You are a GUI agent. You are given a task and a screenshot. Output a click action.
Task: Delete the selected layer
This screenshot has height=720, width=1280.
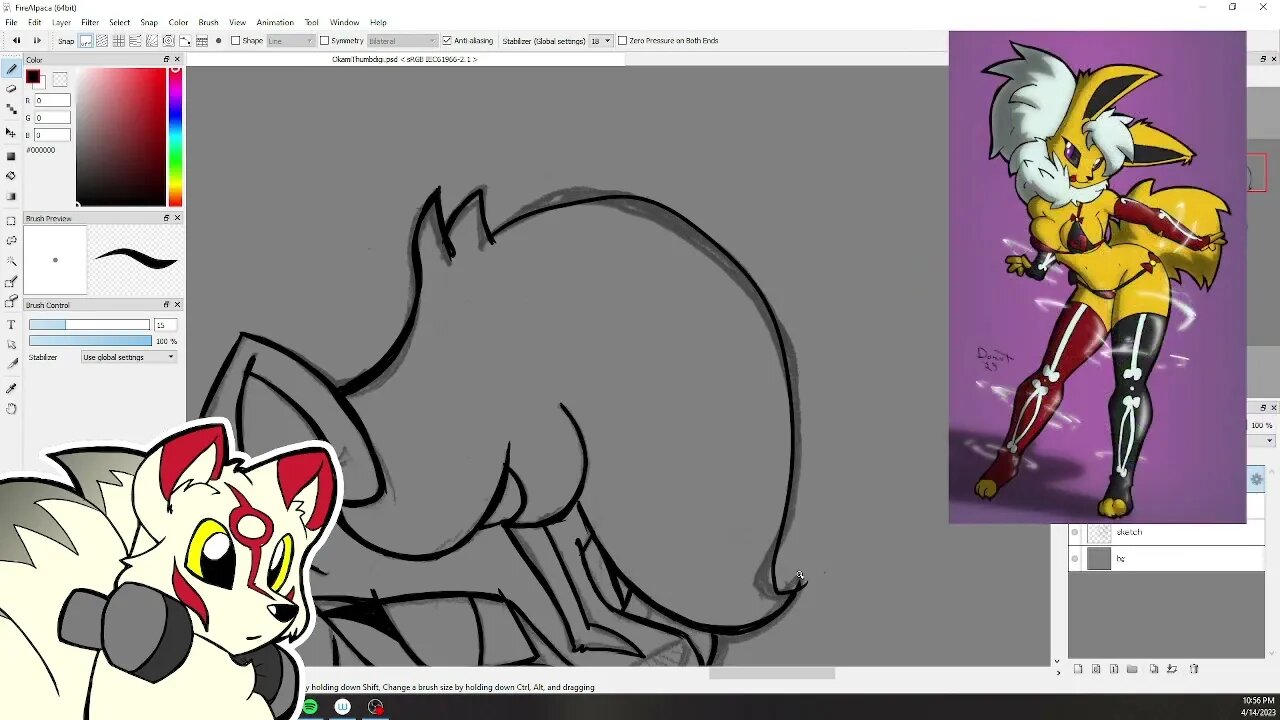pos(1194,669)
